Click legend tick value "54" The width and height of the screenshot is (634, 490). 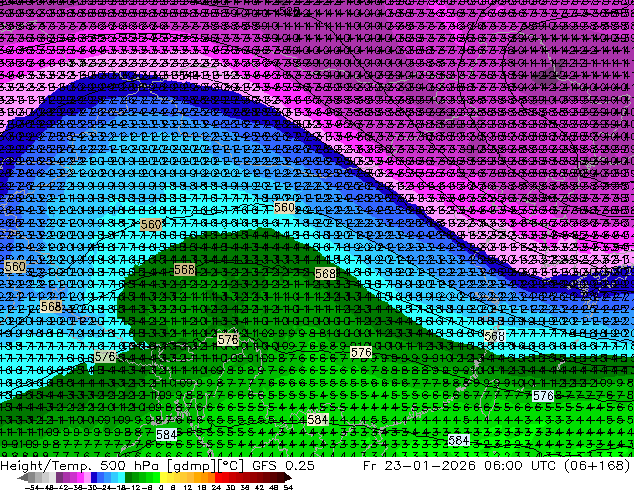[288, 488]
